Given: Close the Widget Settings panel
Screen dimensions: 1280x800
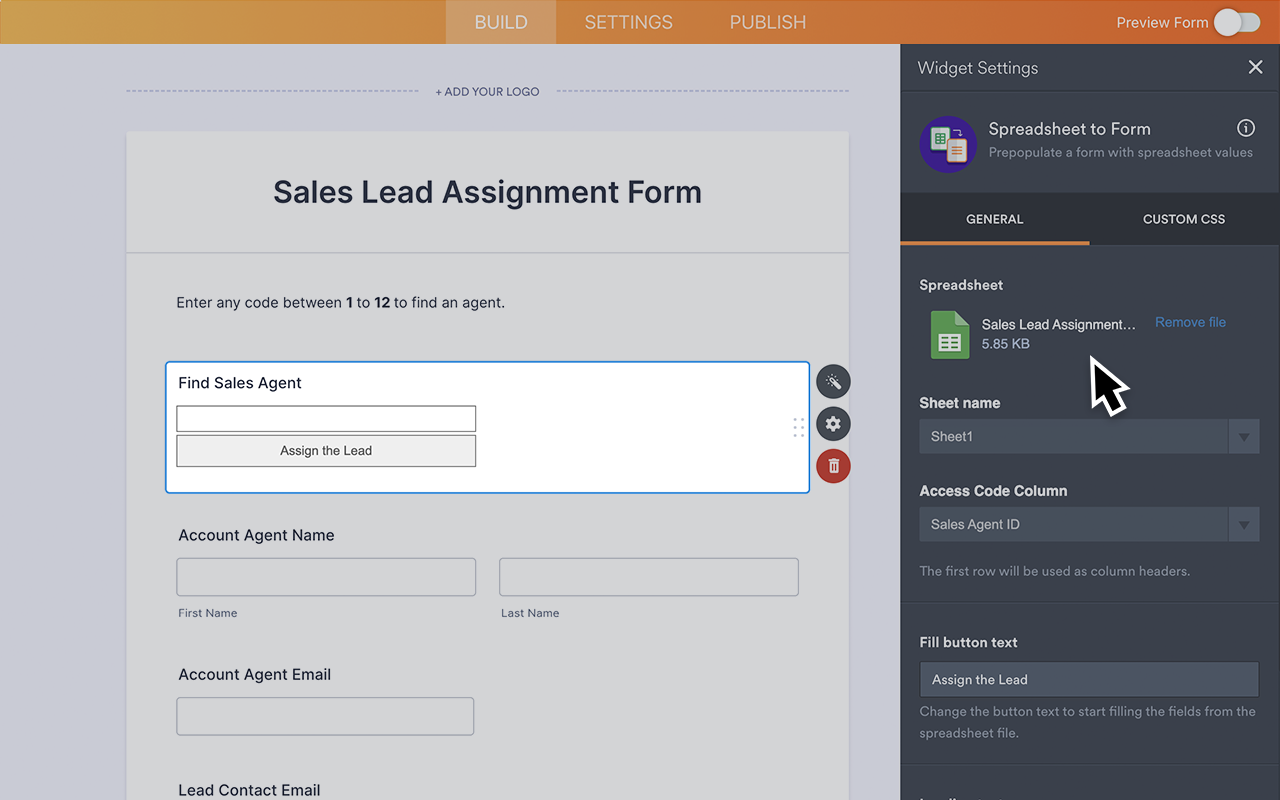Looking at the screenshot, I should point(1255,67).
